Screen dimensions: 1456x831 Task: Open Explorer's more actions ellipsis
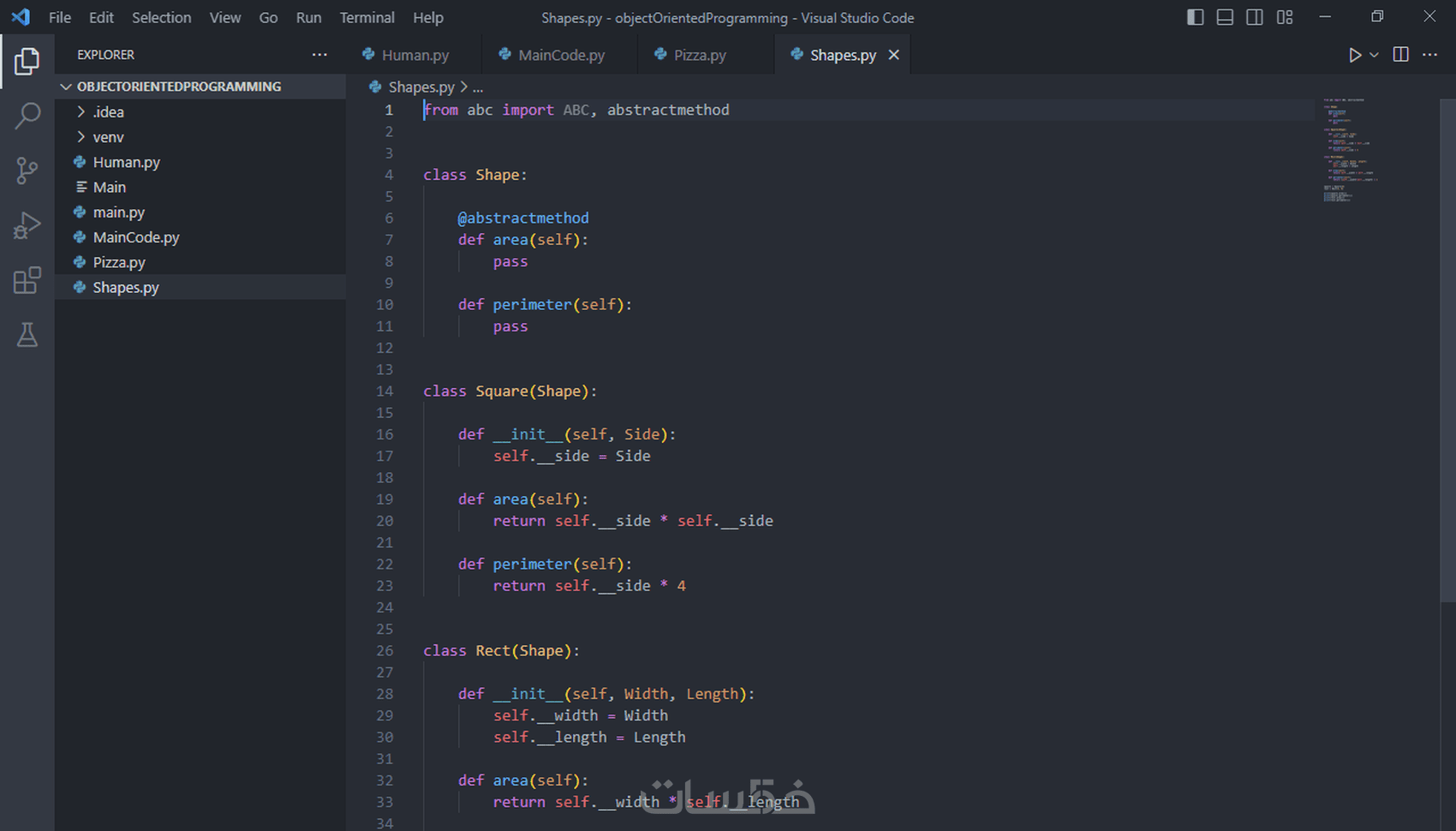pyautogui.click(x=319, y=54)
